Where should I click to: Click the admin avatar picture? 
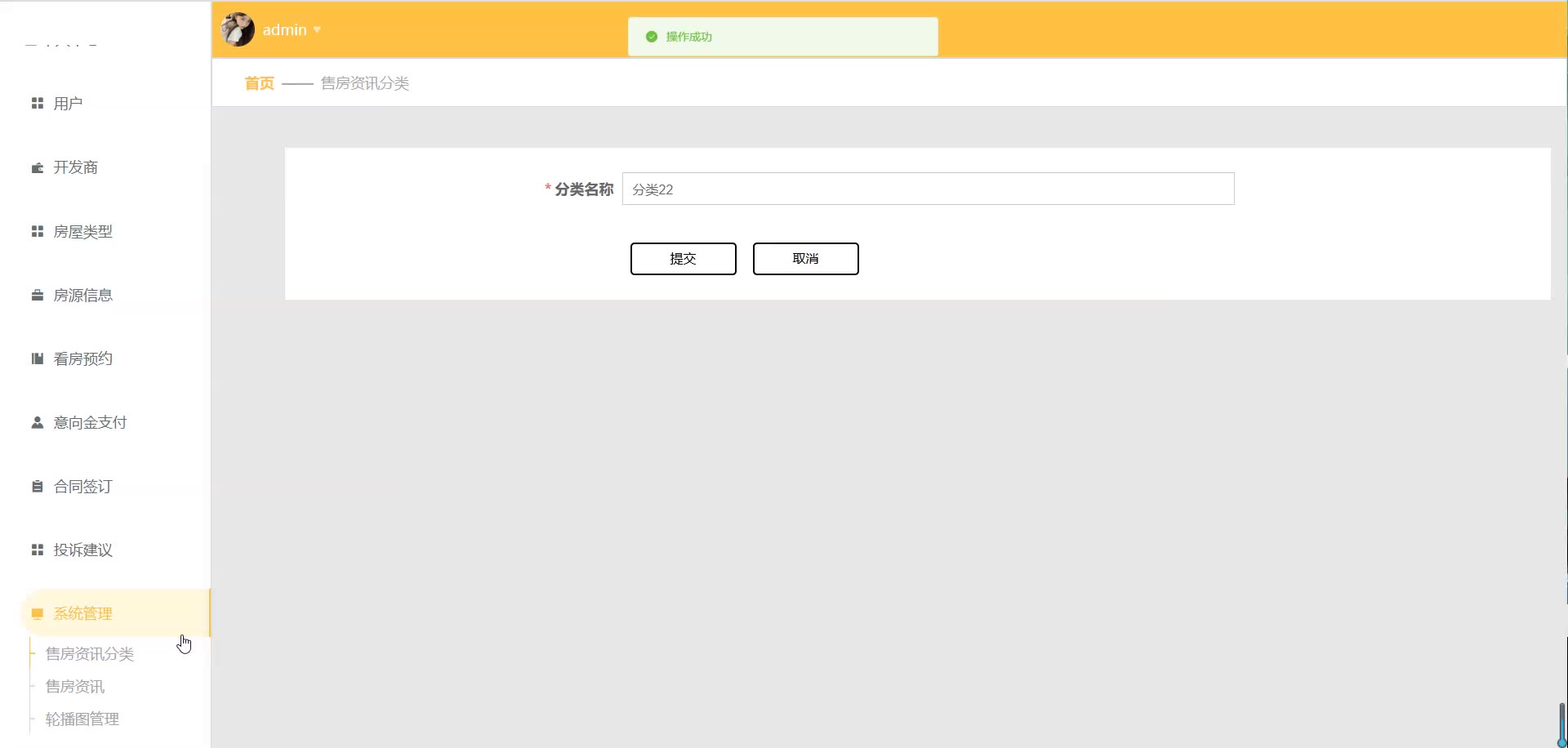[238, 29]
